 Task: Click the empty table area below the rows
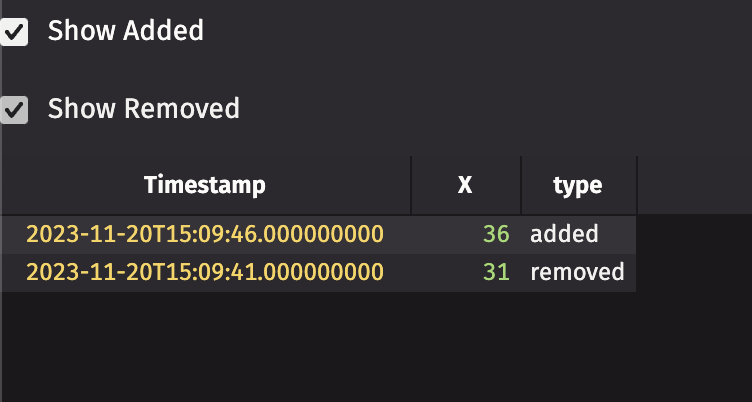click(320, 345)
